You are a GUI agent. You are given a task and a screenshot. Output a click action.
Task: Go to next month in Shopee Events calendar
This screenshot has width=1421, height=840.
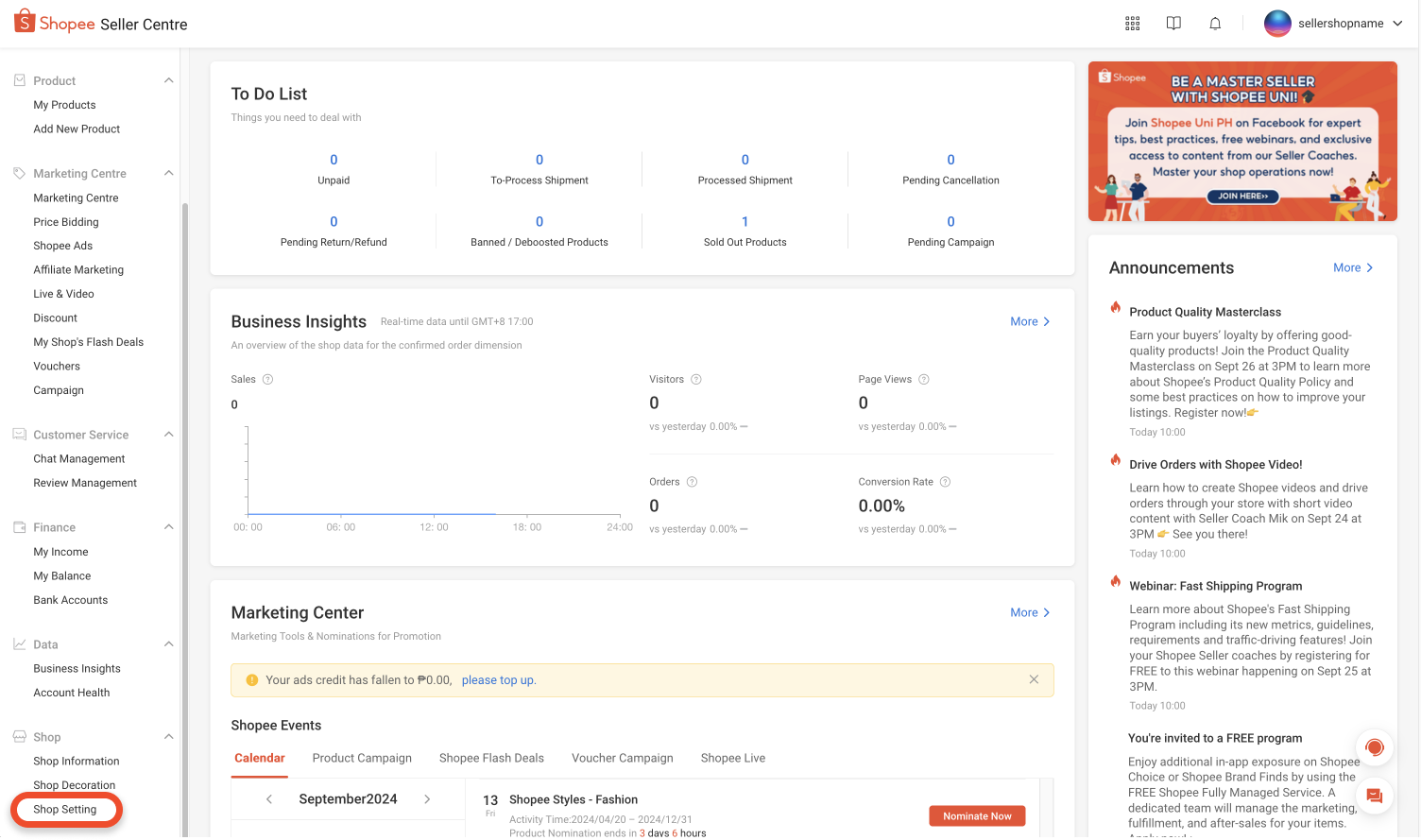427,798
